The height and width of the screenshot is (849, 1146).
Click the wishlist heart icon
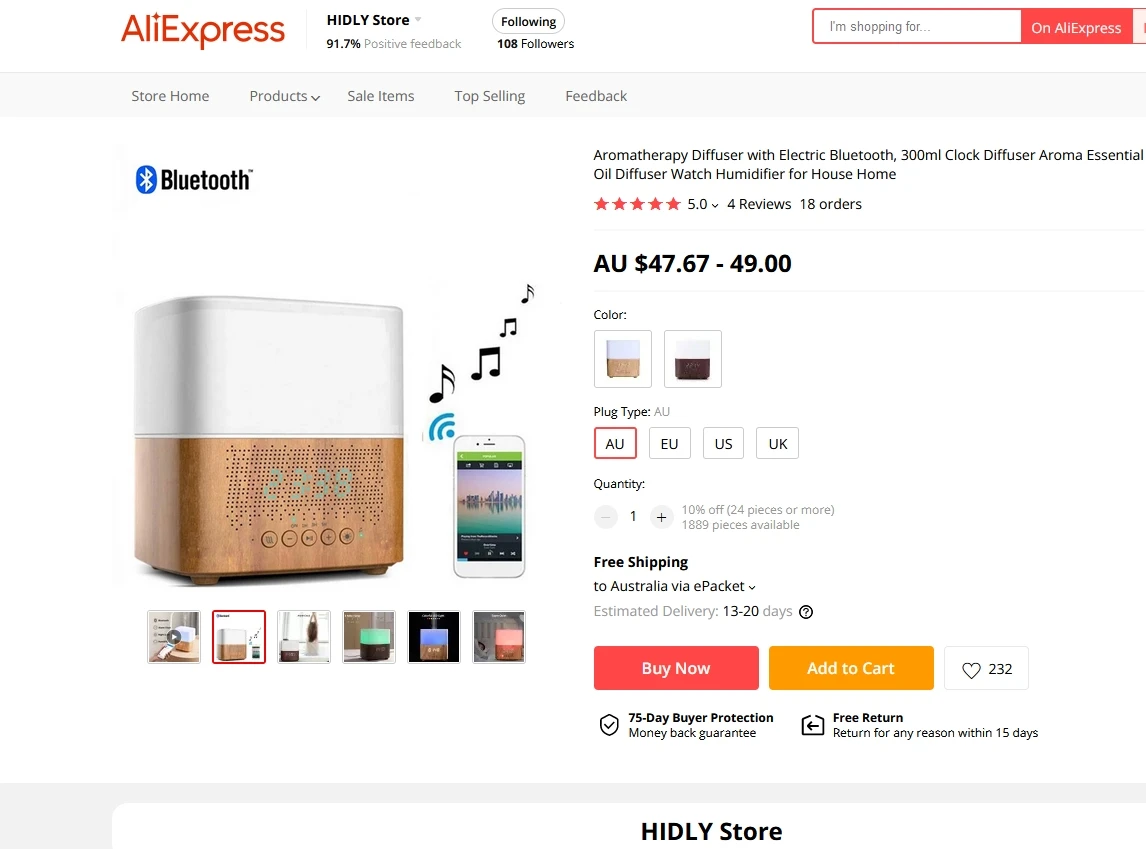coord(971,669)
